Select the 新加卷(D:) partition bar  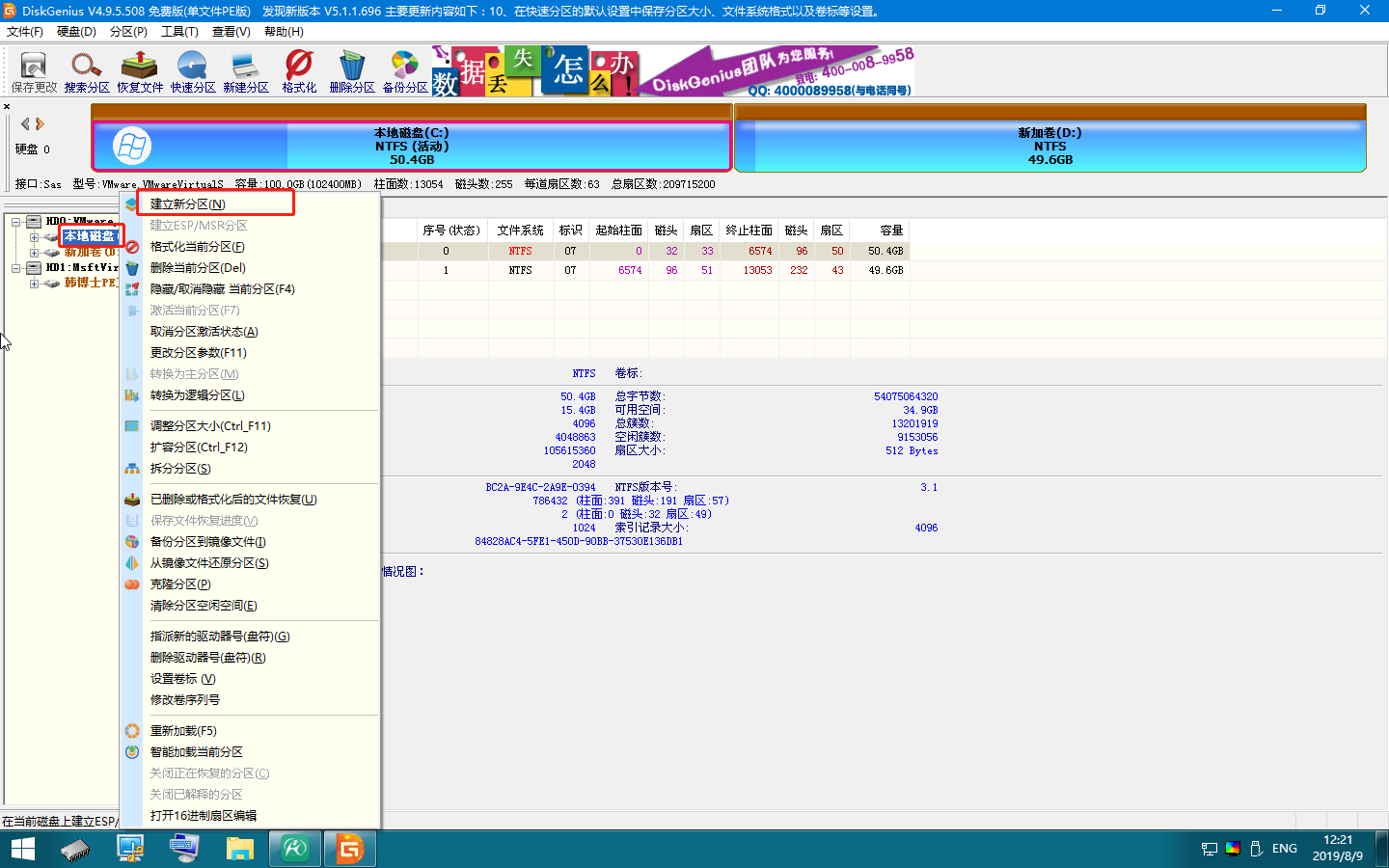[x=1049, y=147]
